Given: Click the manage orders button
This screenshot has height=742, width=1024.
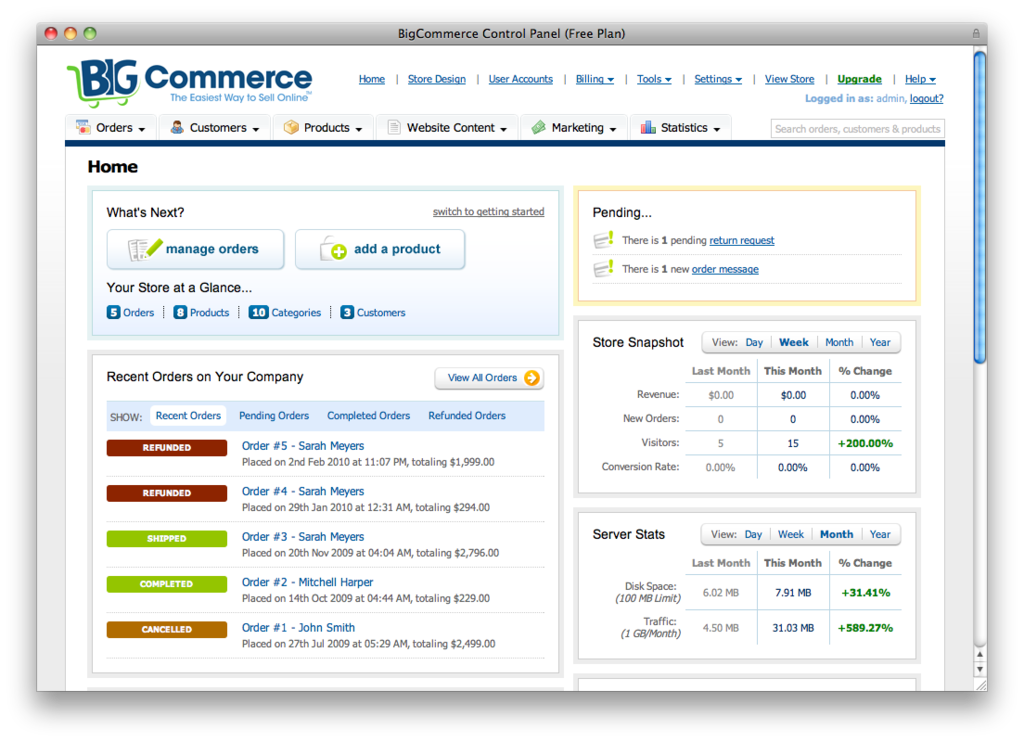Looking at the screenshot, I should pos(195,249).
